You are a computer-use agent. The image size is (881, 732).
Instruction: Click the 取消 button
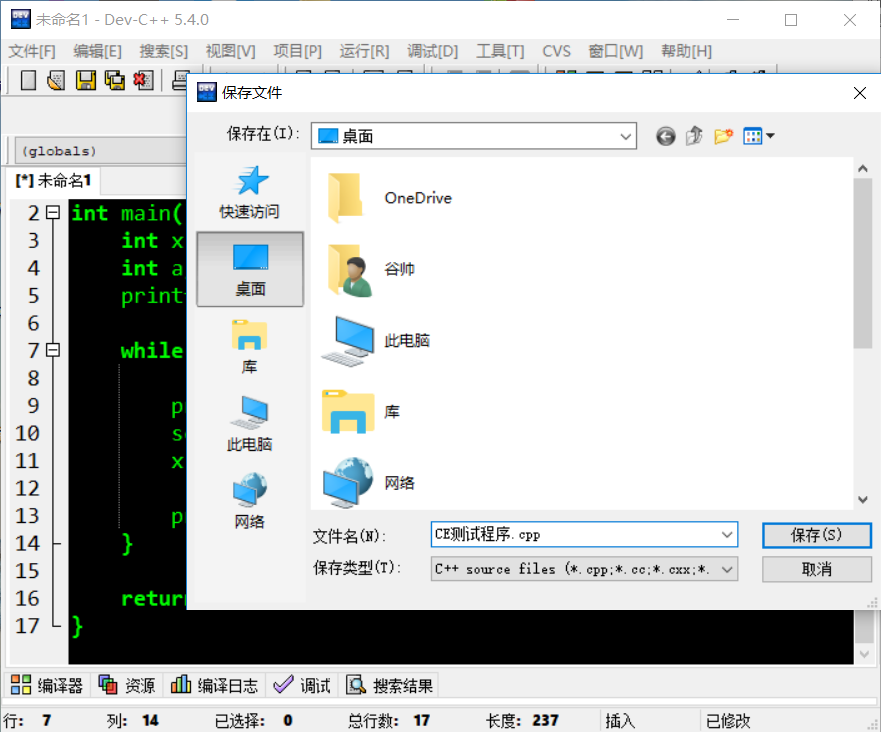(x=816, y=570)
